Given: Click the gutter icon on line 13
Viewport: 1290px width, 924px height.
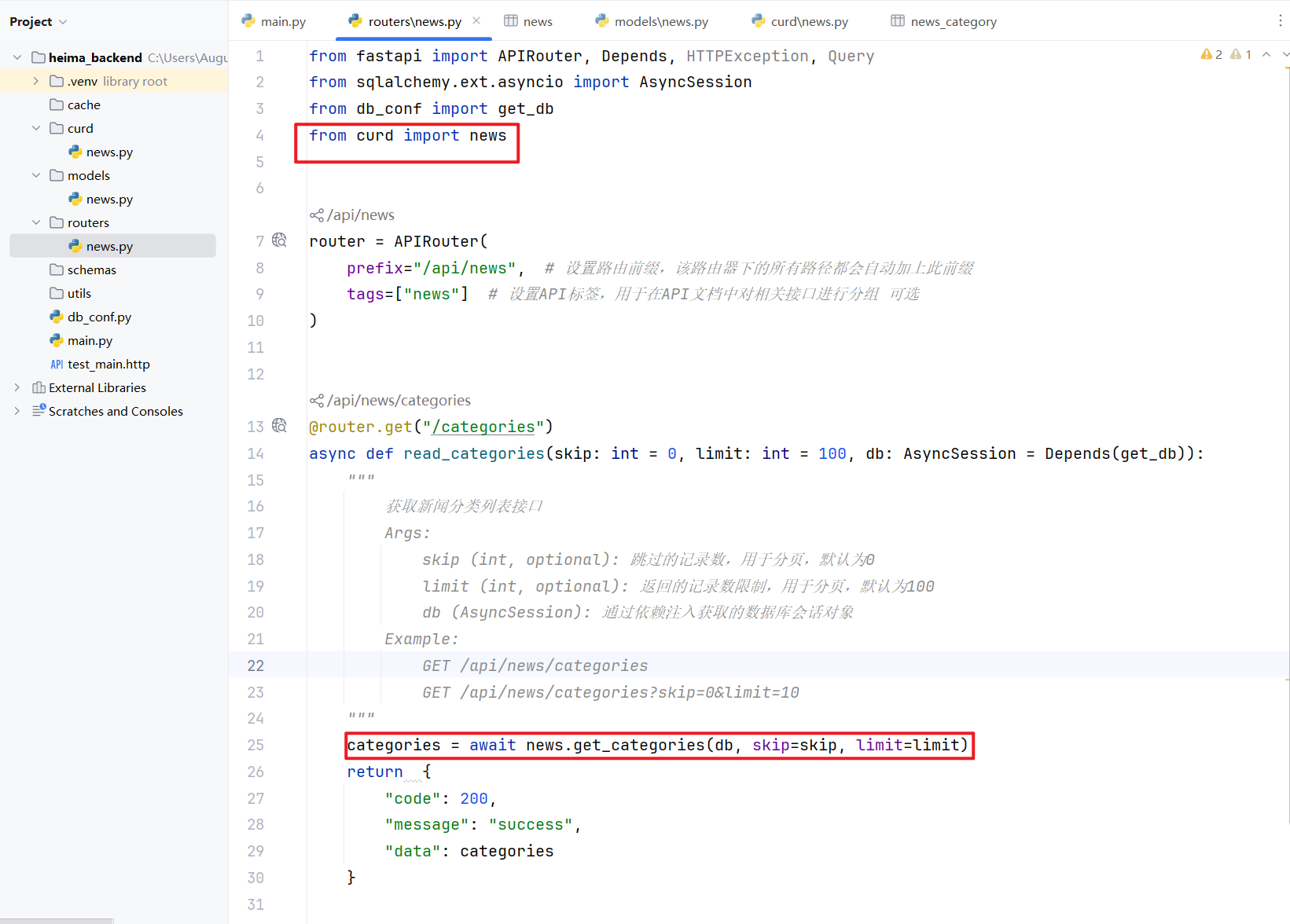Looking at the screenshot, I should tap(279, 426).
